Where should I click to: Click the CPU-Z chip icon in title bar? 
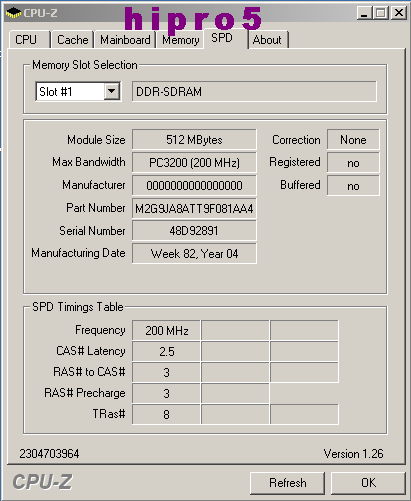coord(13,13)
